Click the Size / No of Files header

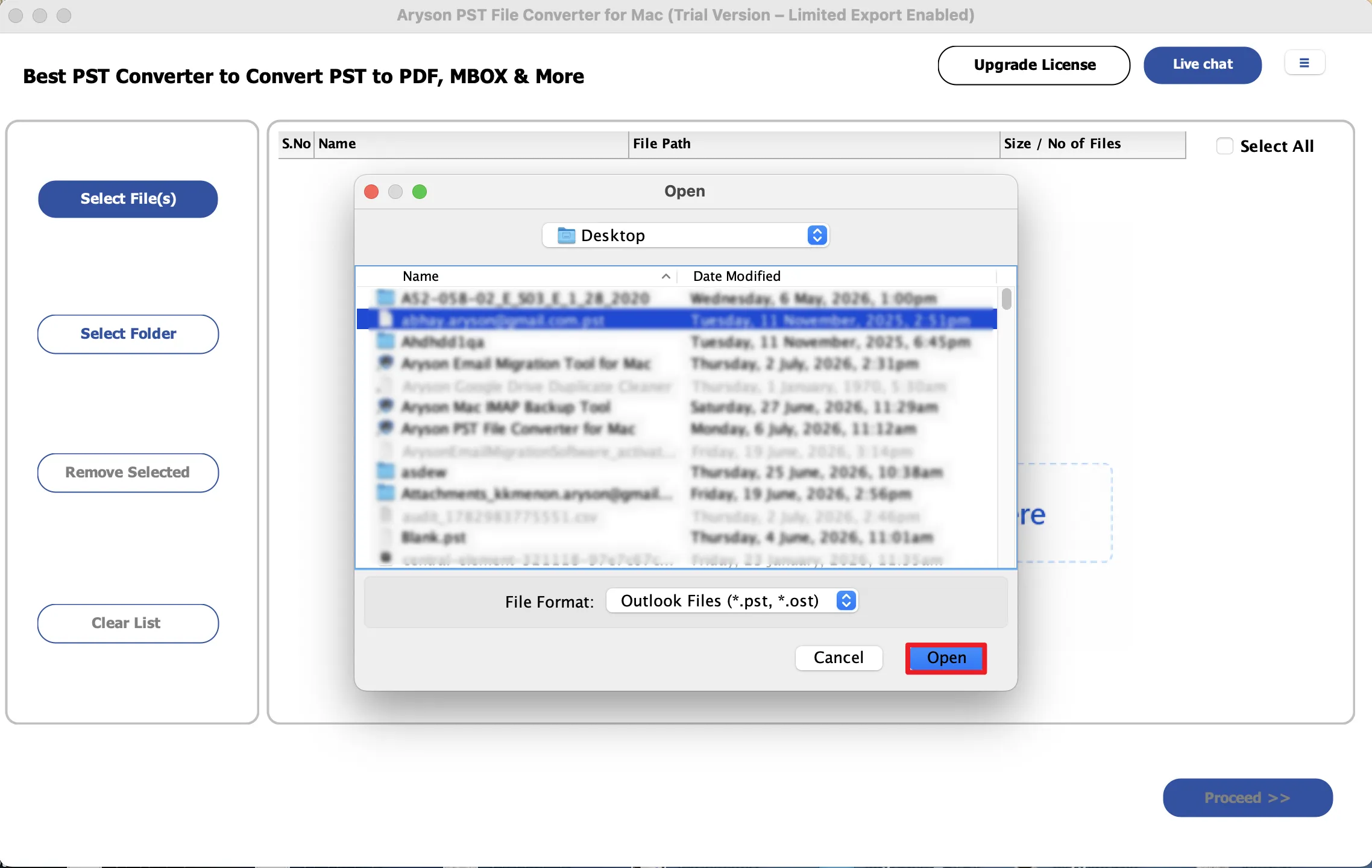click(1092, 144)
